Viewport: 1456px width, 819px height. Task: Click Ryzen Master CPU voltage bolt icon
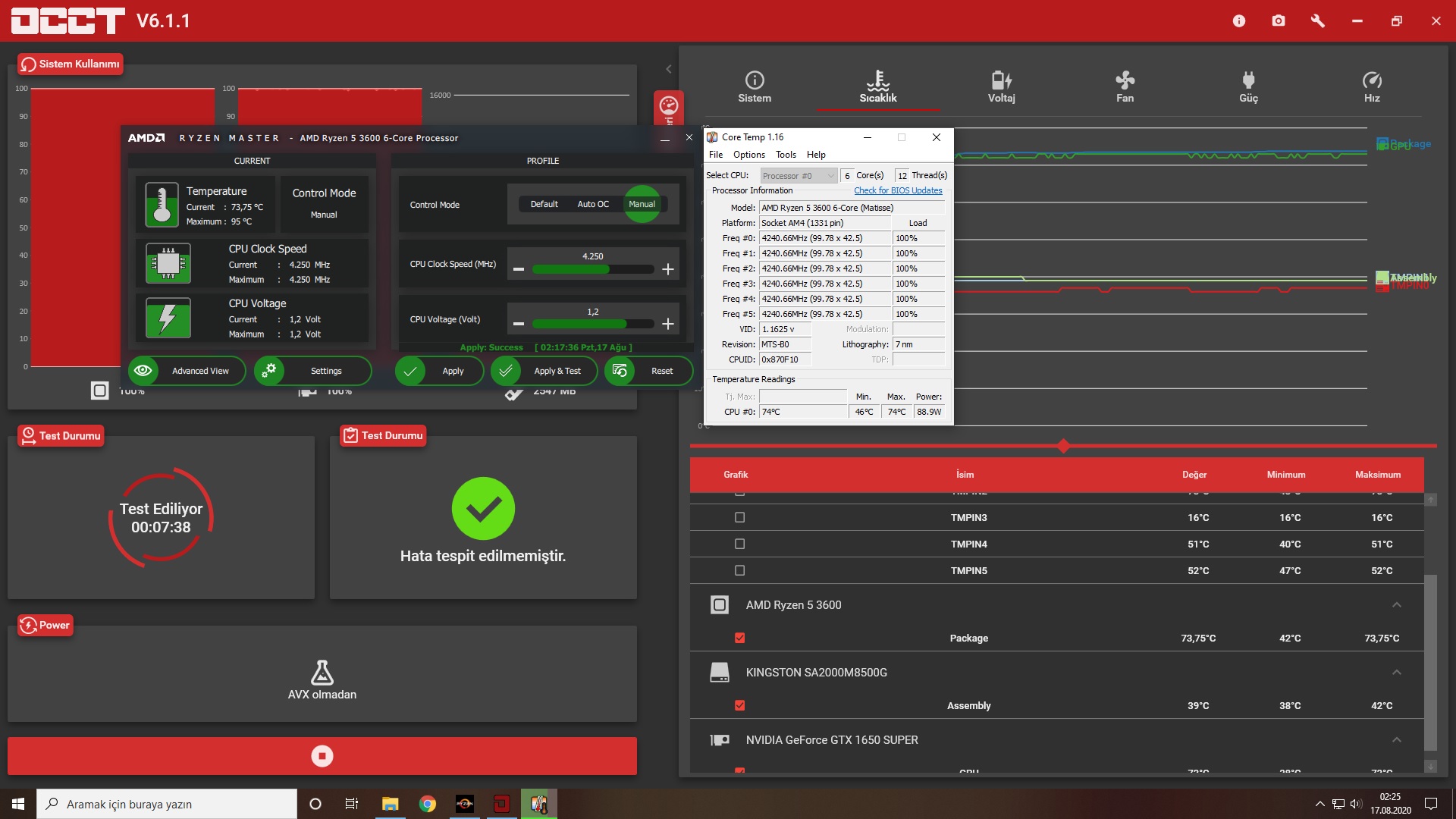(x=168, y=318)
